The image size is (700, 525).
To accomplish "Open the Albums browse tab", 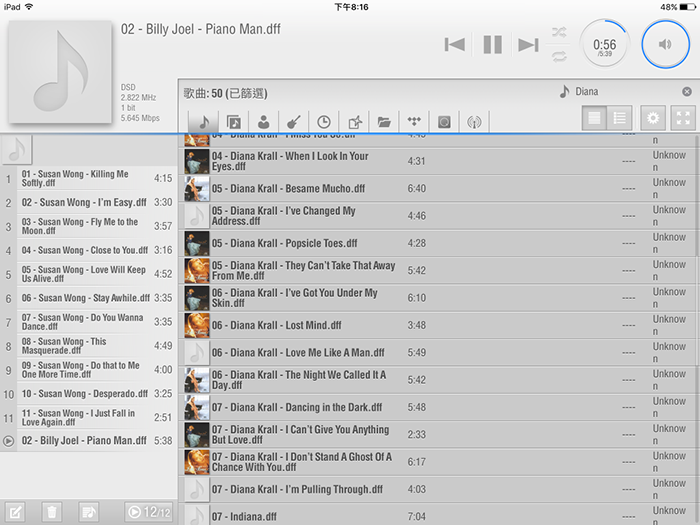I will click(233, 121).
